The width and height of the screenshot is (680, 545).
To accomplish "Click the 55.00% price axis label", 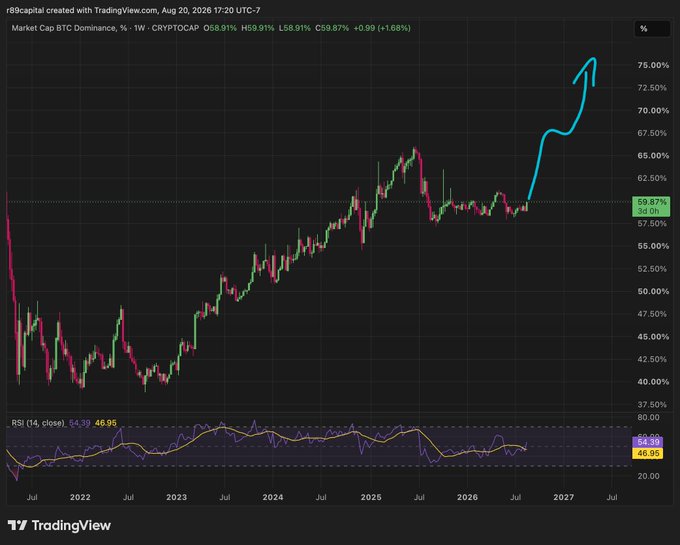I will click(x=653, y=246).
